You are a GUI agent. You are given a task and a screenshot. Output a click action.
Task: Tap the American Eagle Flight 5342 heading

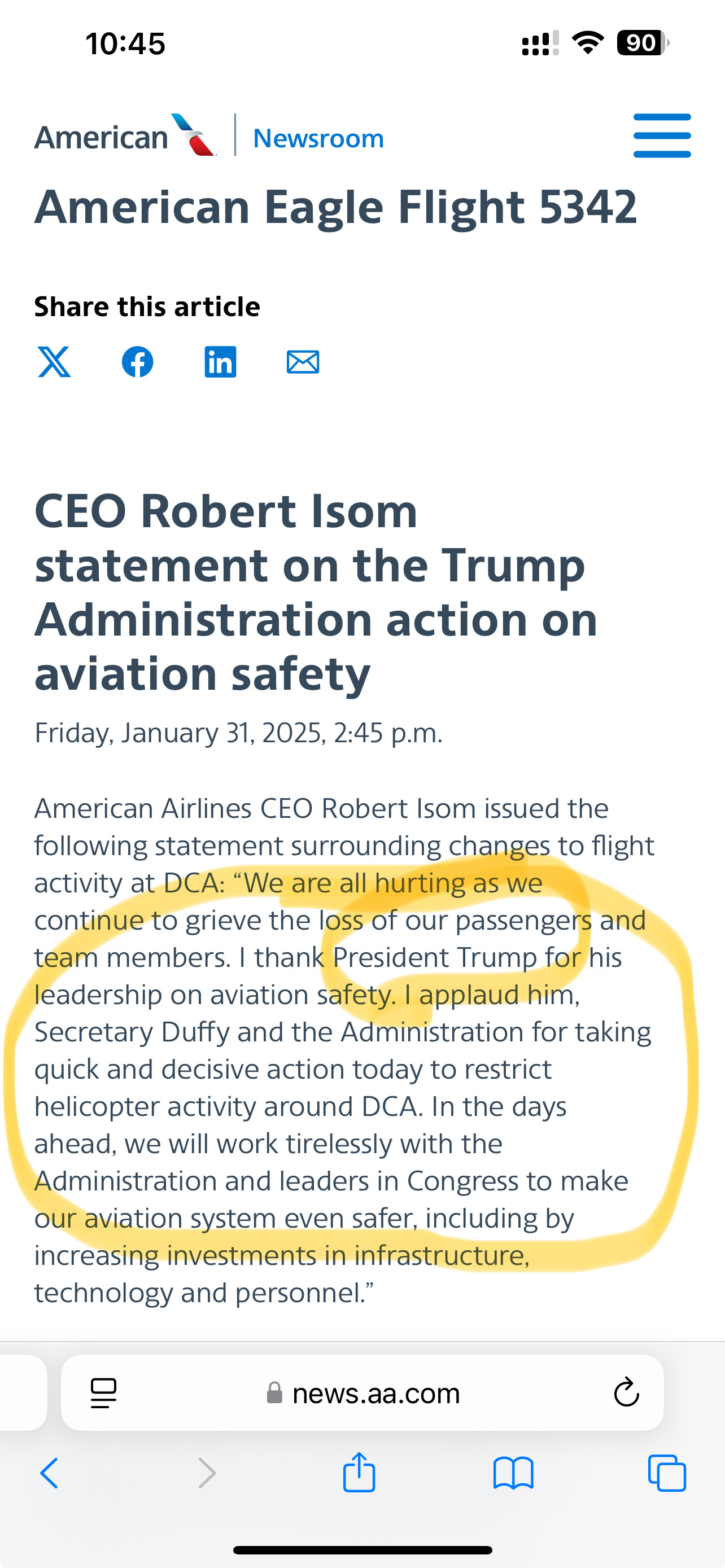(335, 207)
